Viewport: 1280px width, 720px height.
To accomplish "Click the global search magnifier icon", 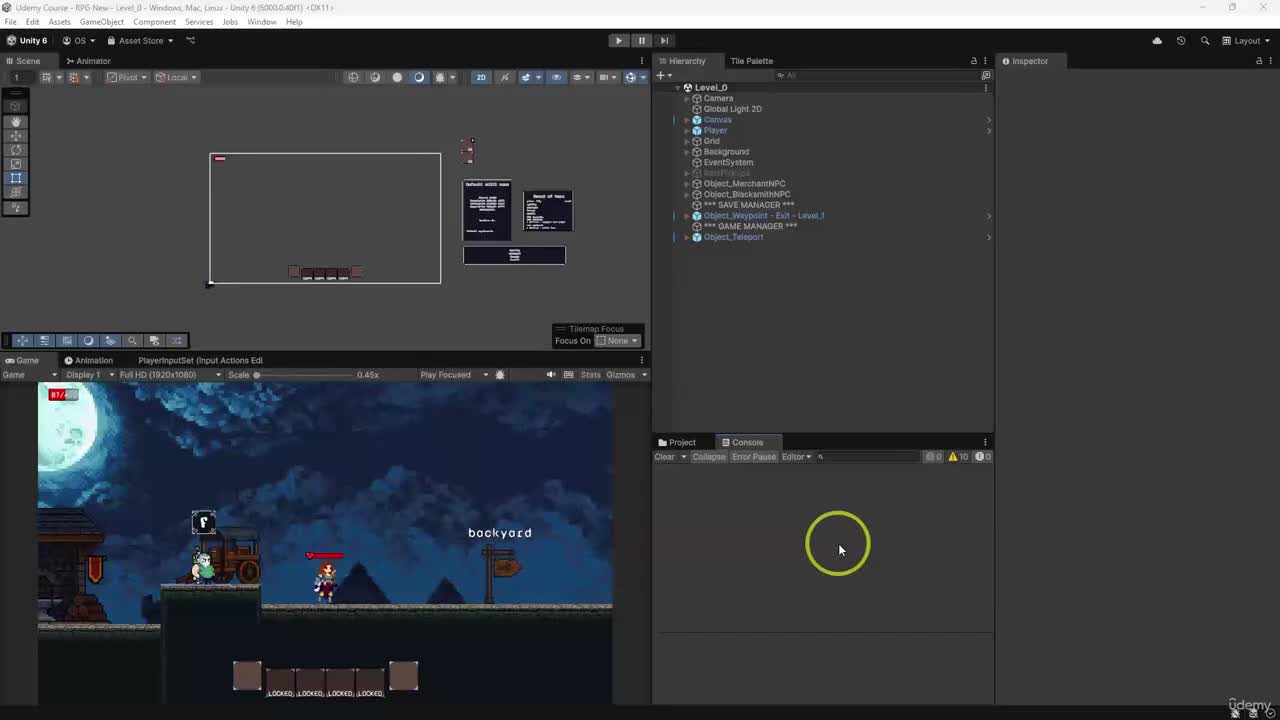I will [1205, 41].
